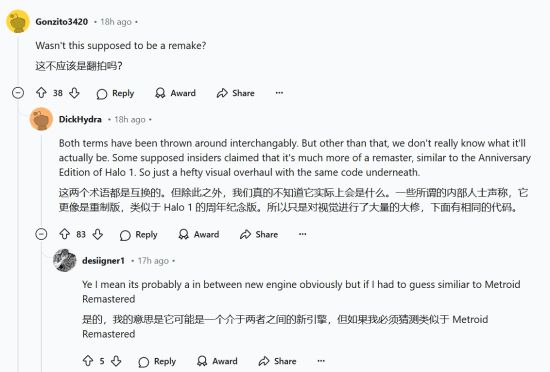Viewport: 550px width, 372px height.
Task: Open Gonzito3420's avatar profile
Action: [x=18, y=21]
